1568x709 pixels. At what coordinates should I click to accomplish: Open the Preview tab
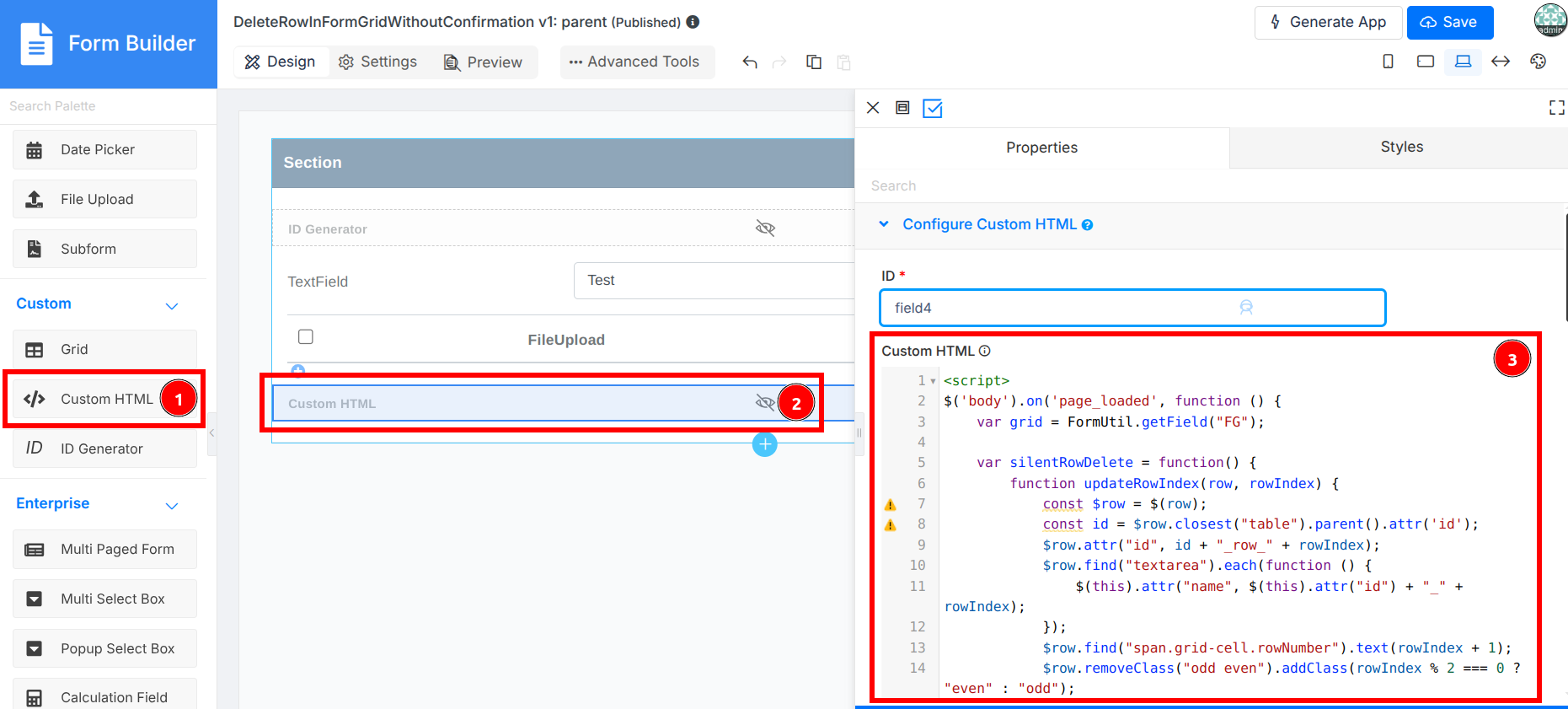[483, 62]
